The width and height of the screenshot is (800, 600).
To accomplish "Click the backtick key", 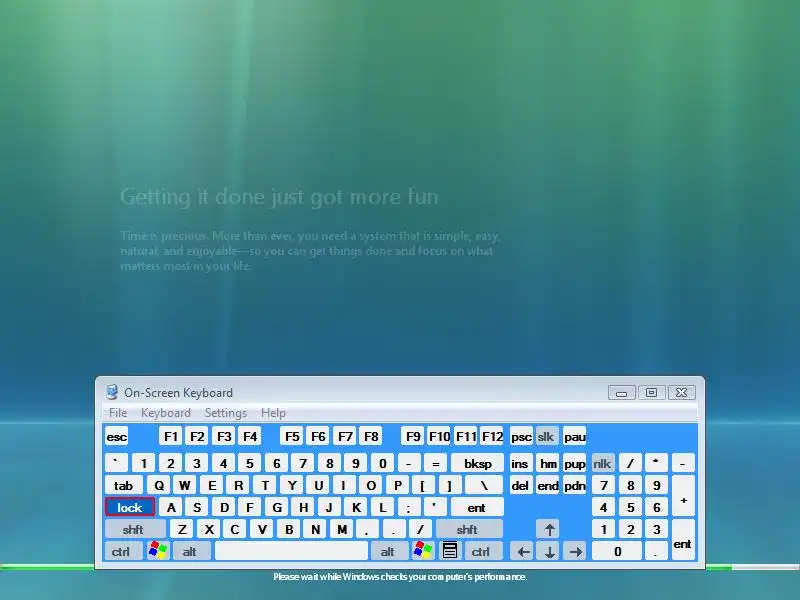I will tap(116, 463).
